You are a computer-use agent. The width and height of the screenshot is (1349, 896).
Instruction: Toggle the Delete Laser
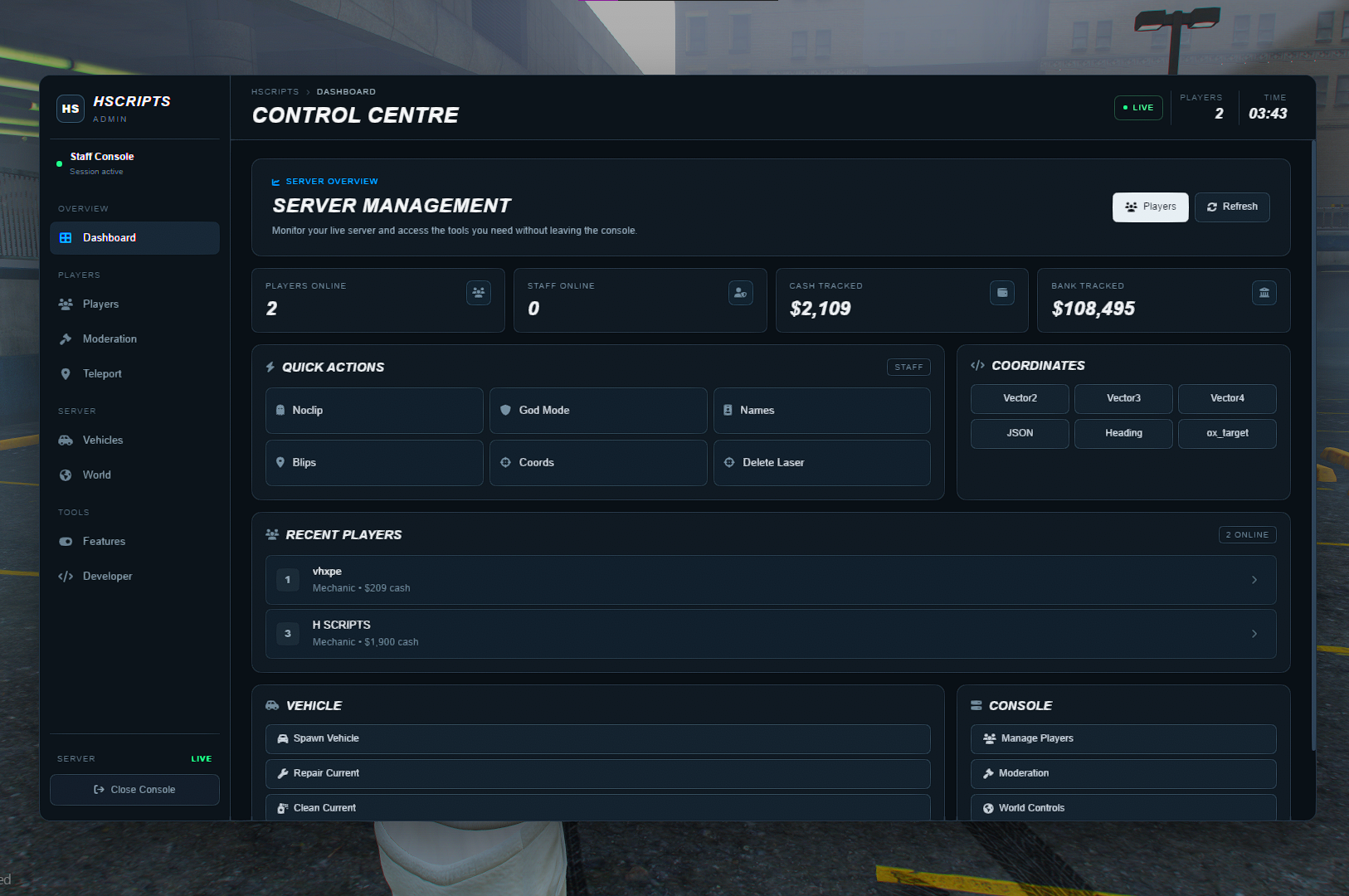click(x=822, y=463)
